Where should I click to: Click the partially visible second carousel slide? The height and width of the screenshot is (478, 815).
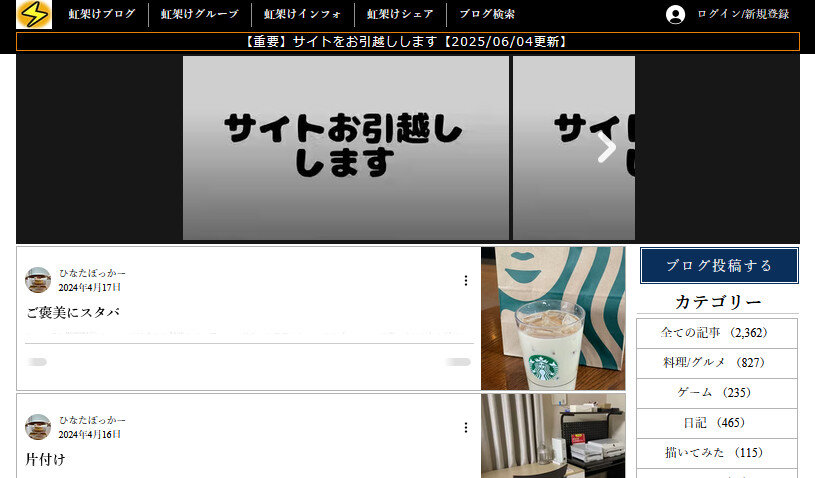[574, 148]
